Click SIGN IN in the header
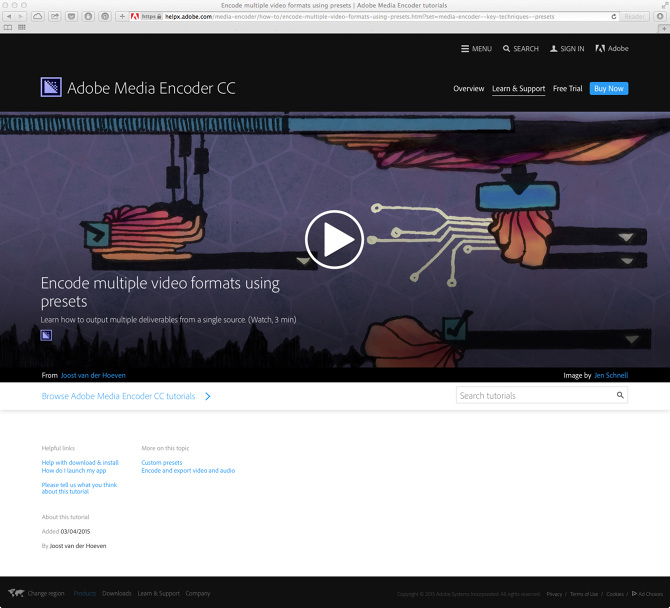Viewport: 670px width, 608px height. click(567, 49)
